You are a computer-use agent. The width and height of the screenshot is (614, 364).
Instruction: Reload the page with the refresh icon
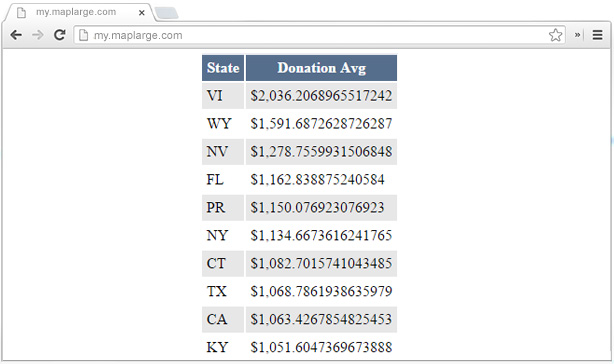point(60,35)
